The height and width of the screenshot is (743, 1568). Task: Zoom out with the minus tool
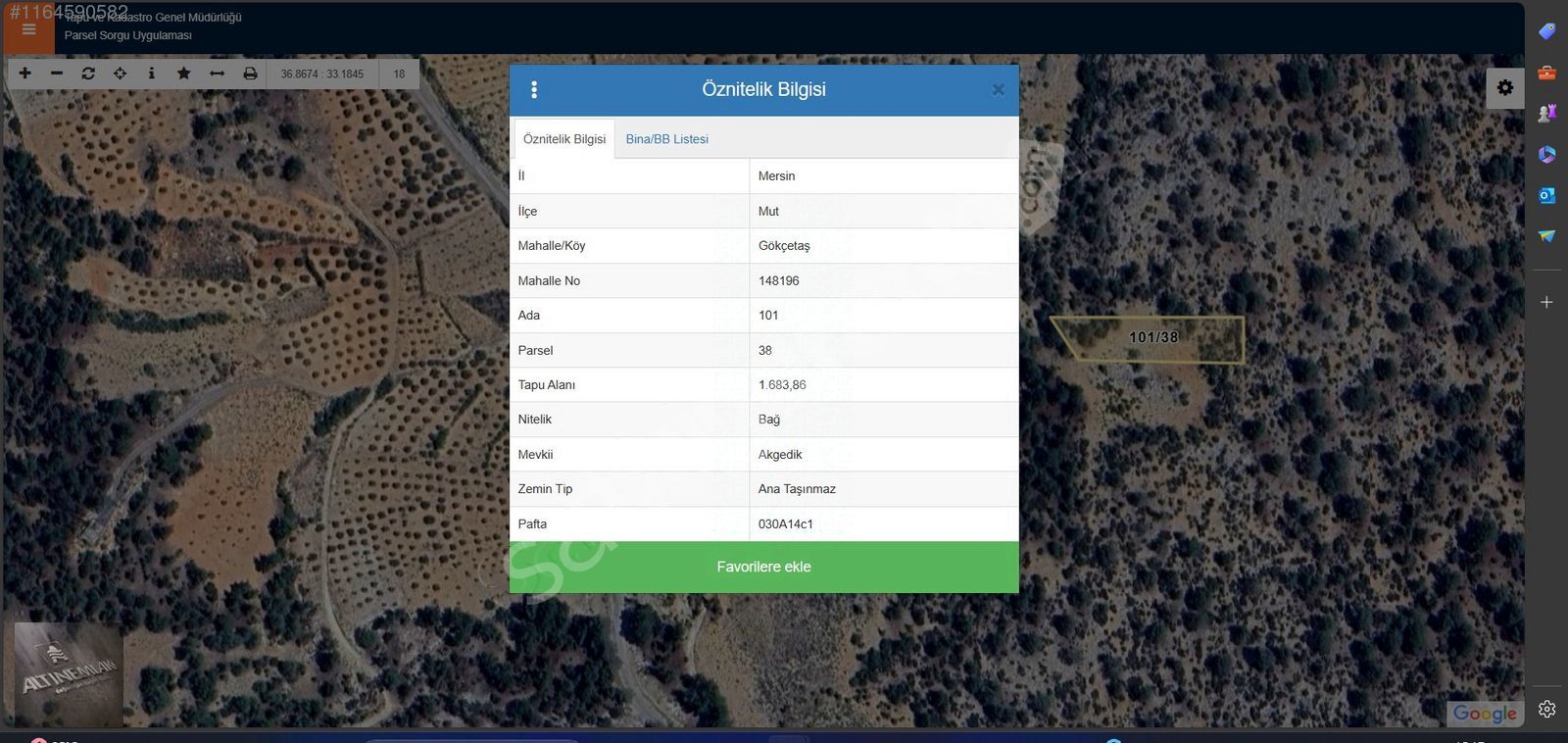tap(57, 74)
